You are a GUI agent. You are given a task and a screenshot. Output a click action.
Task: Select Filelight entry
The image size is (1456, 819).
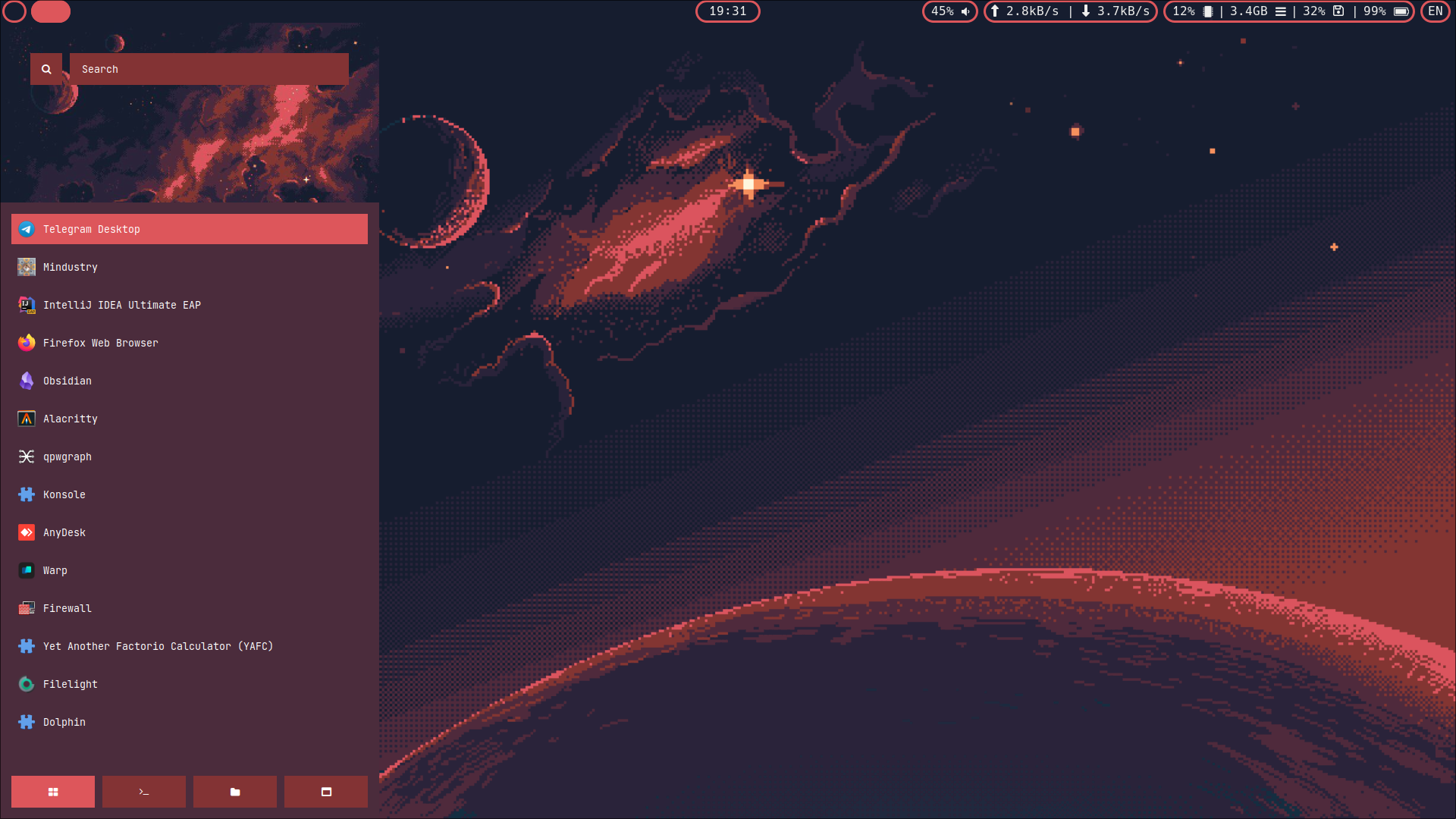[x=190, y=684]
